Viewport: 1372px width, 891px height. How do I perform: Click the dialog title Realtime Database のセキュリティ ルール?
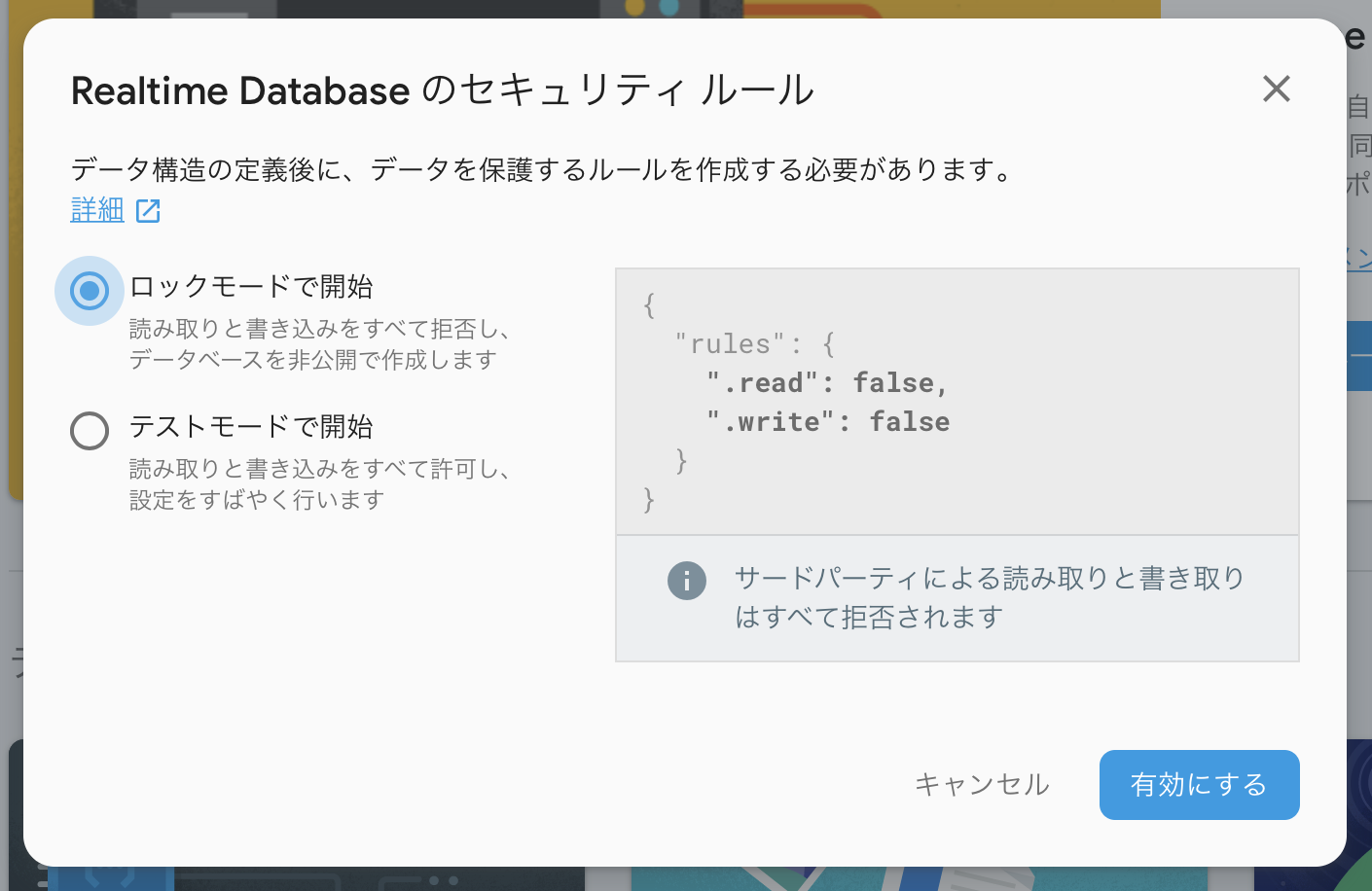[443, 89]
